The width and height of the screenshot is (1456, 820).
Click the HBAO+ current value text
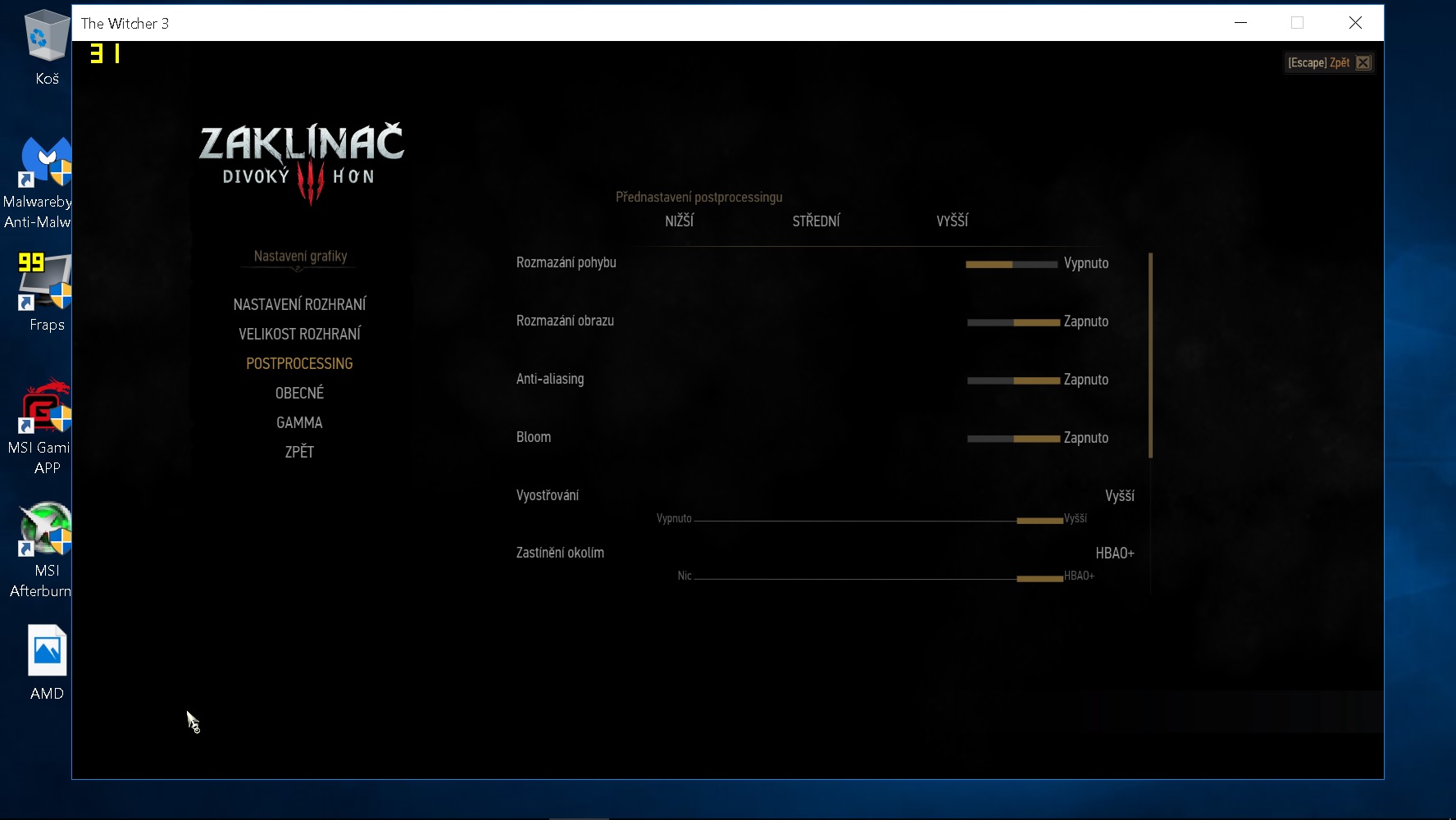[1115, 553]
